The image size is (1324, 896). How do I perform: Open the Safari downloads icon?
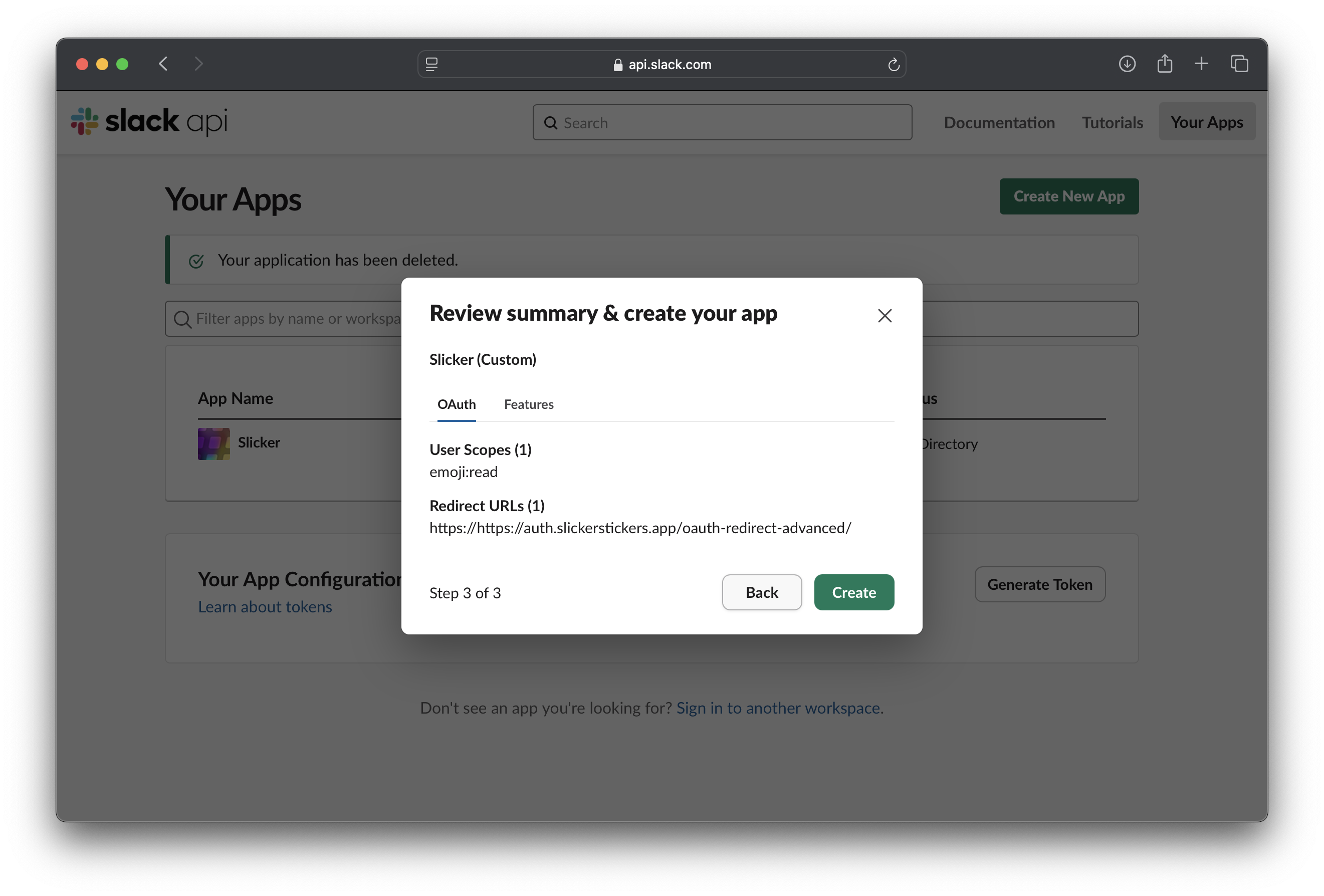(x=1127, y=64)
